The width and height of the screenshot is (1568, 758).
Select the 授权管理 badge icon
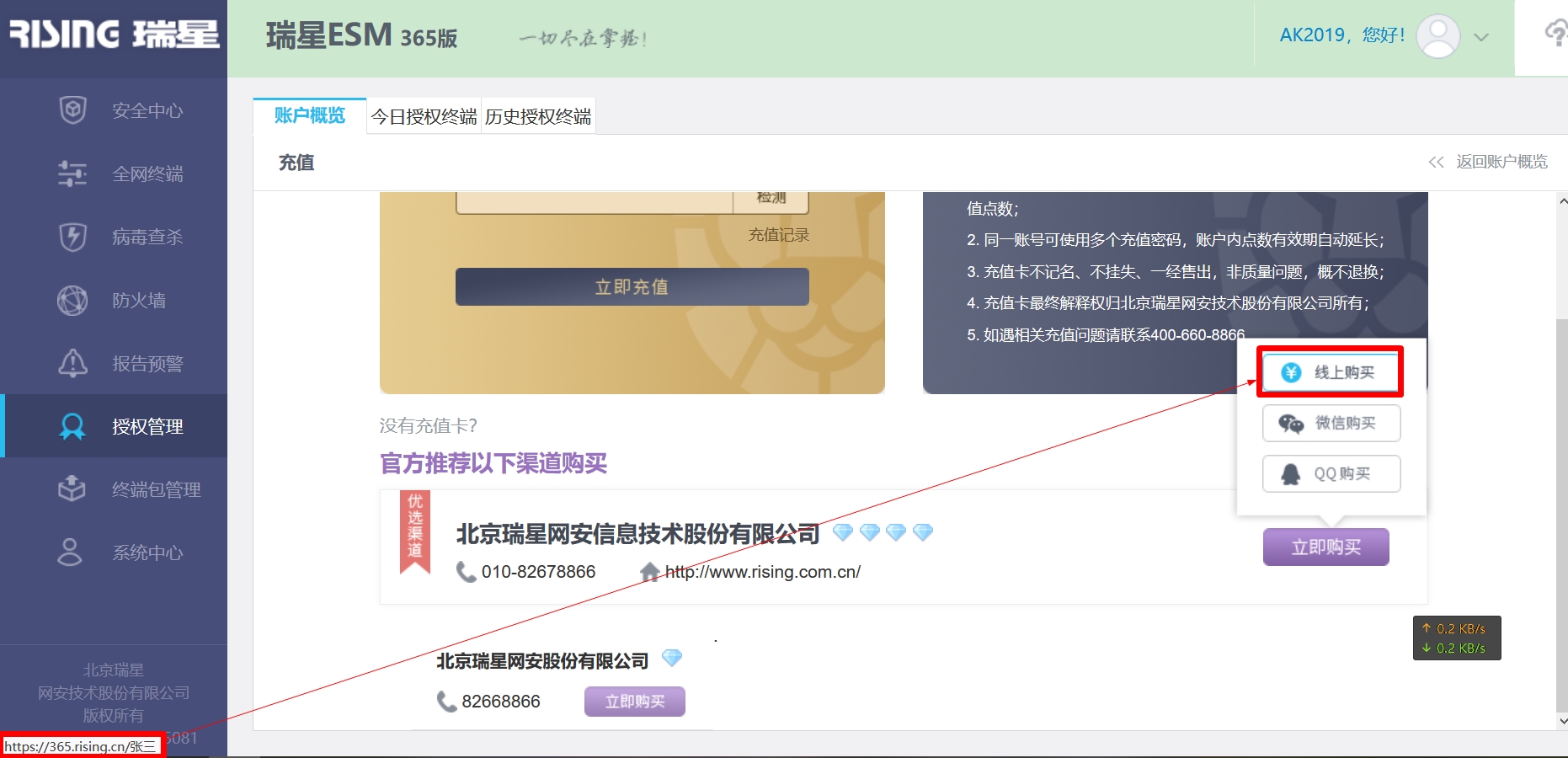(72, 426)
